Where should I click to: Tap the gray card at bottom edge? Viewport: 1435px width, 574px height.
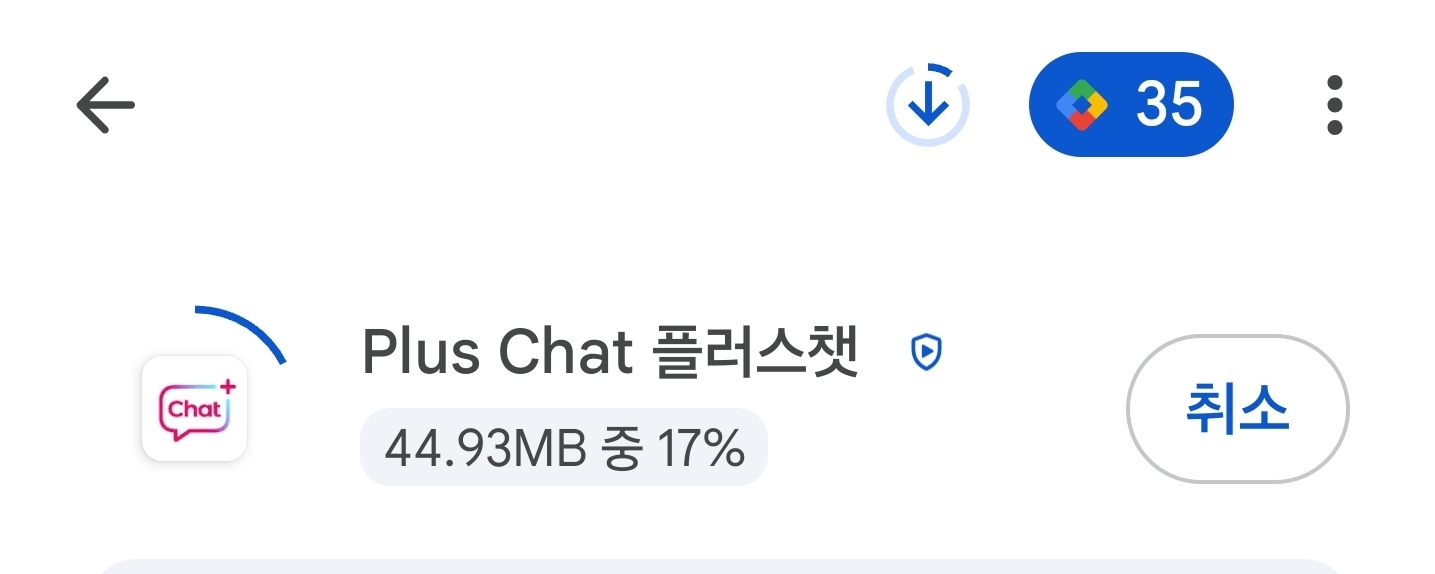[717, 566]
